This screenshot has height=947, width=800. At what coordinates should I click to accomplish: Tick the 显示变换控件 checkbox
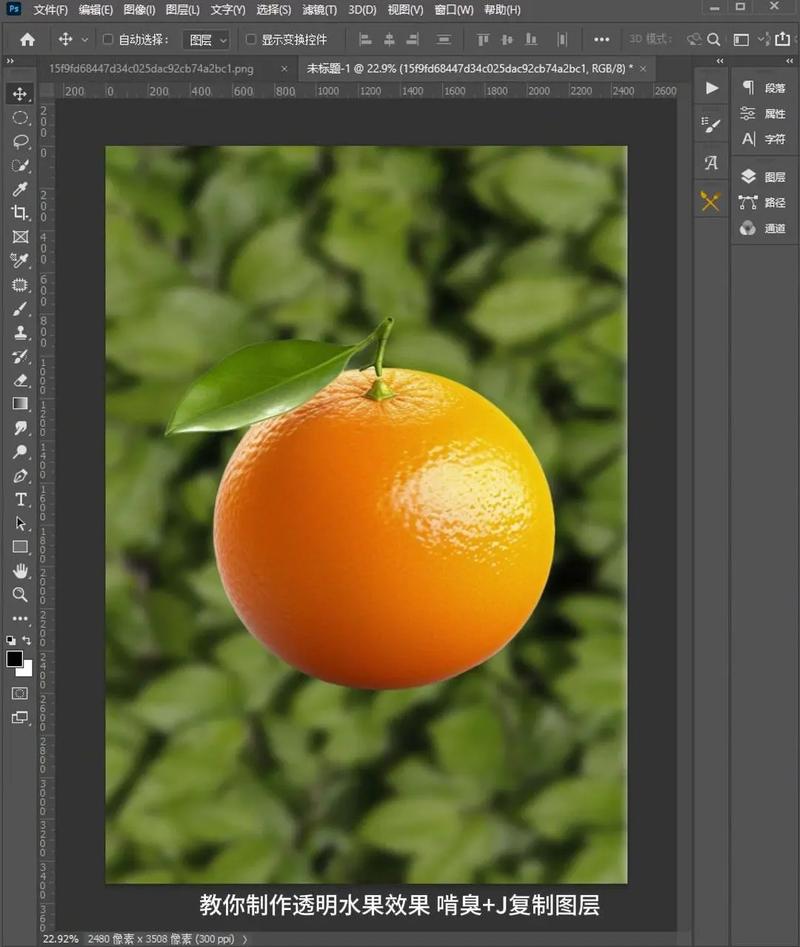[x=251, y=40]
